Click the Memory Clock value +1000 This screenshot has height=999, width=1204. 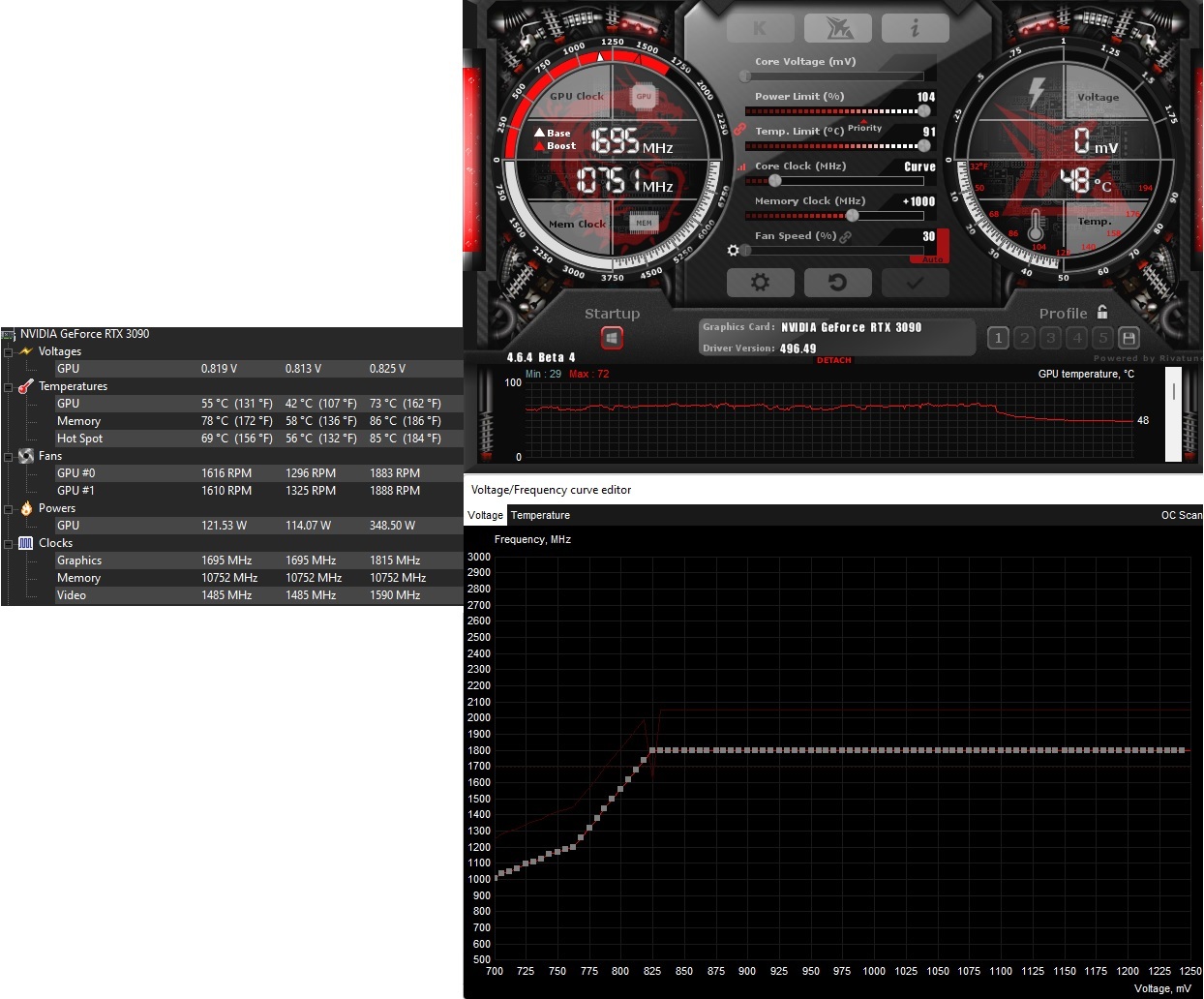click(918, 201)
